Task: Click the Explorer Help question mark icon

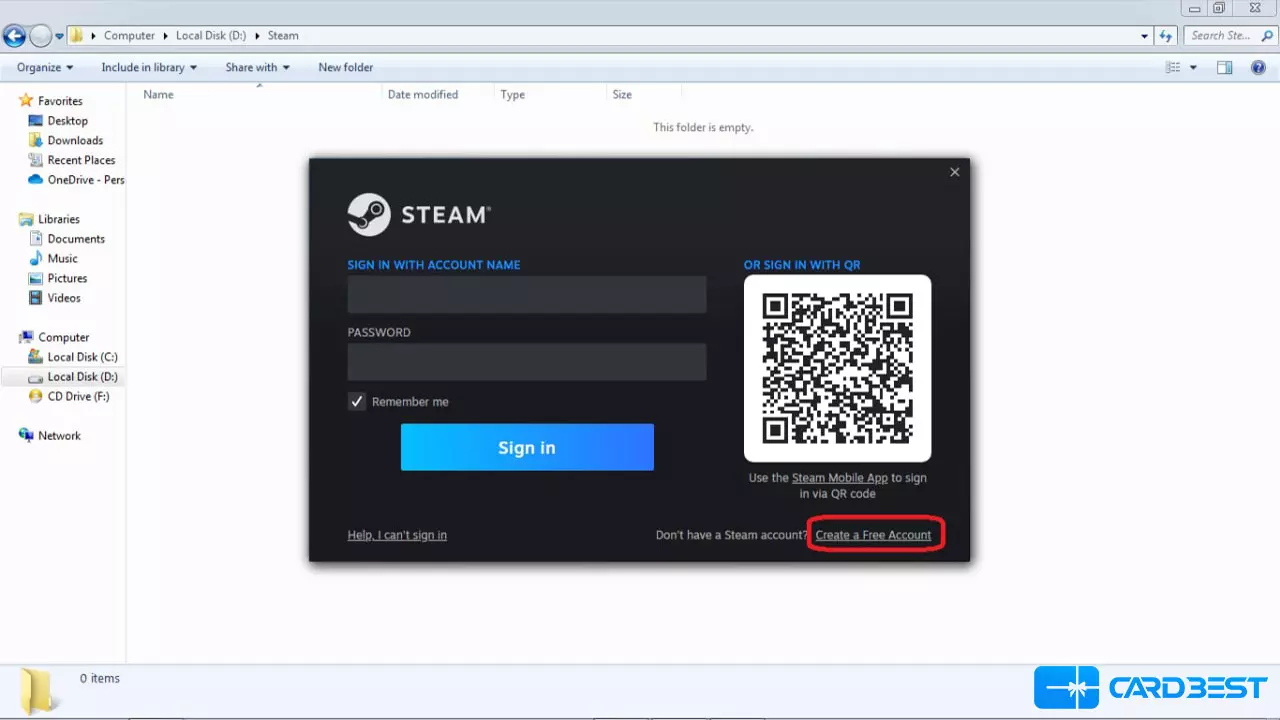Action: (x=1259, y=68)
